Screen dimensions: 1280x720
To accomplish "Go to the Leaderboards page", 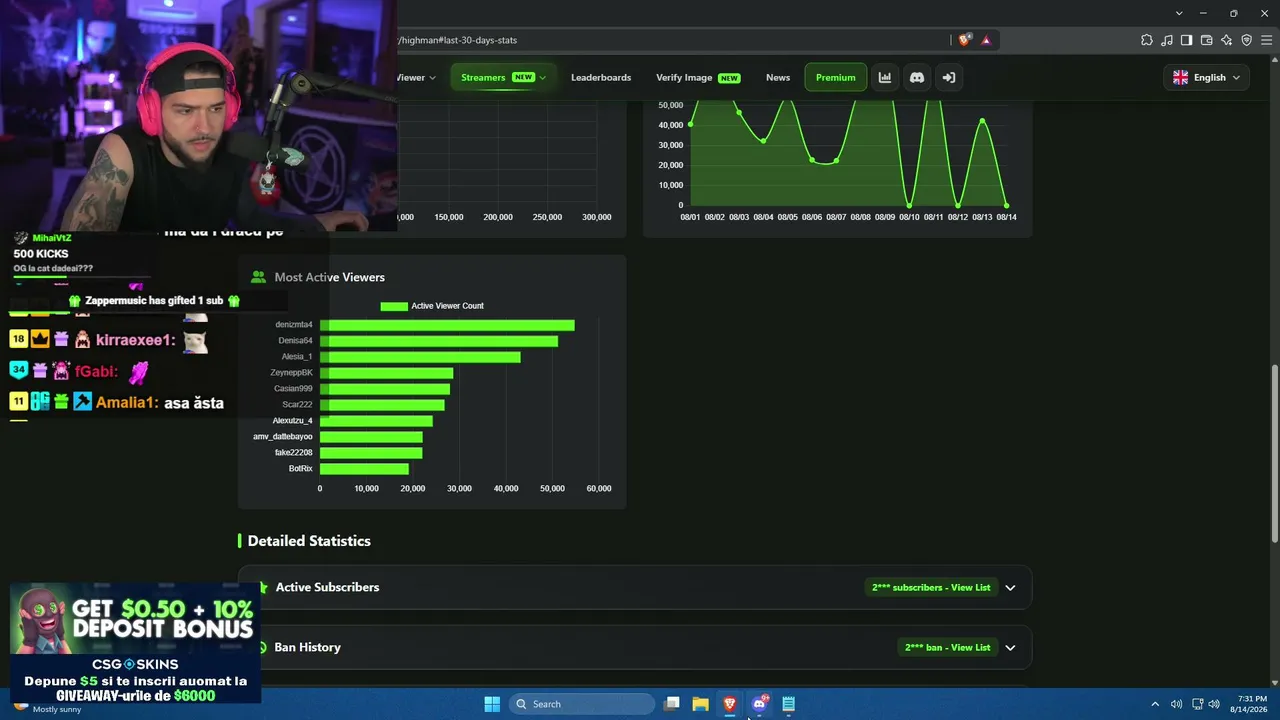I will pyautogui.click(x=601, y=77).
